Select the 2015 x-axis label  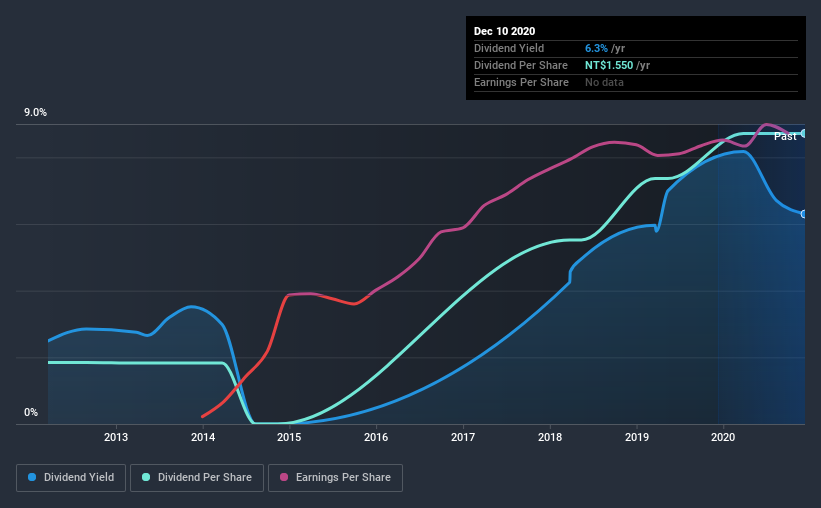point(289,437)
